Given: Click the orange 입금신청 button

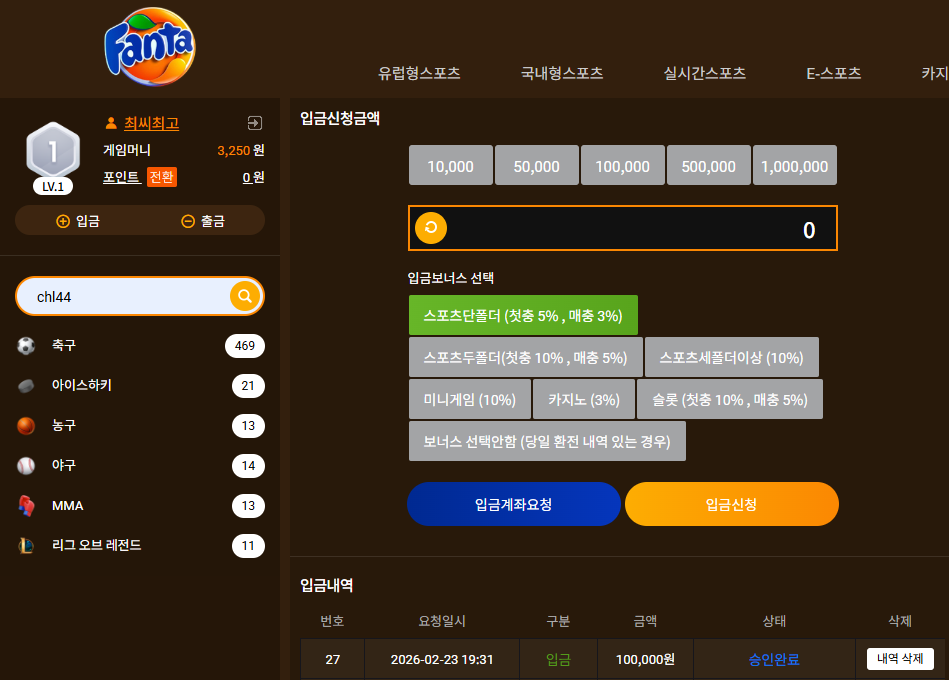Looking at the screenshot, I should pyautogui.click(x=732, y=504).
